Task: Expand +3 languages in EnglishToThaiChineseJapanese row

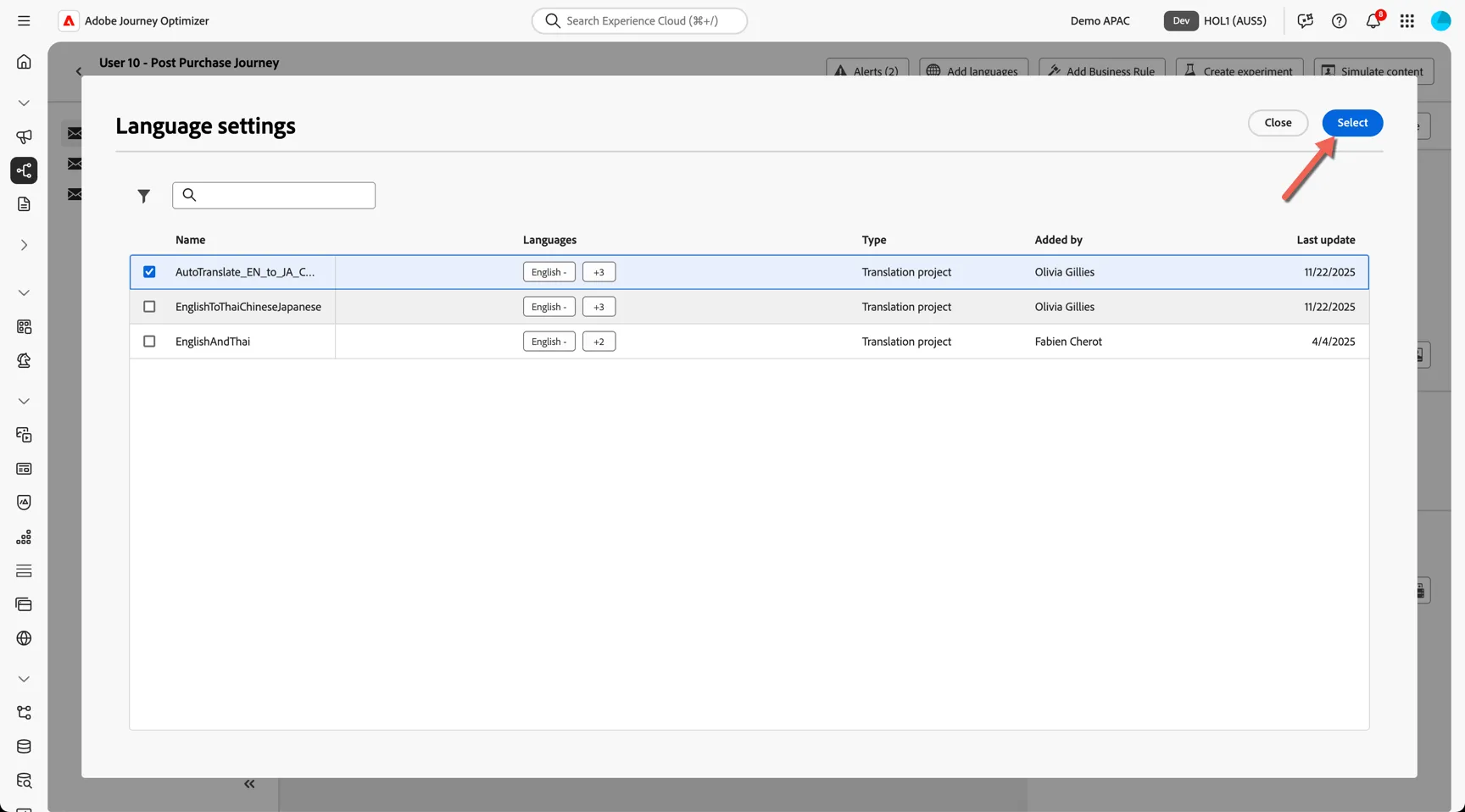Action: [x=599, y=307]
